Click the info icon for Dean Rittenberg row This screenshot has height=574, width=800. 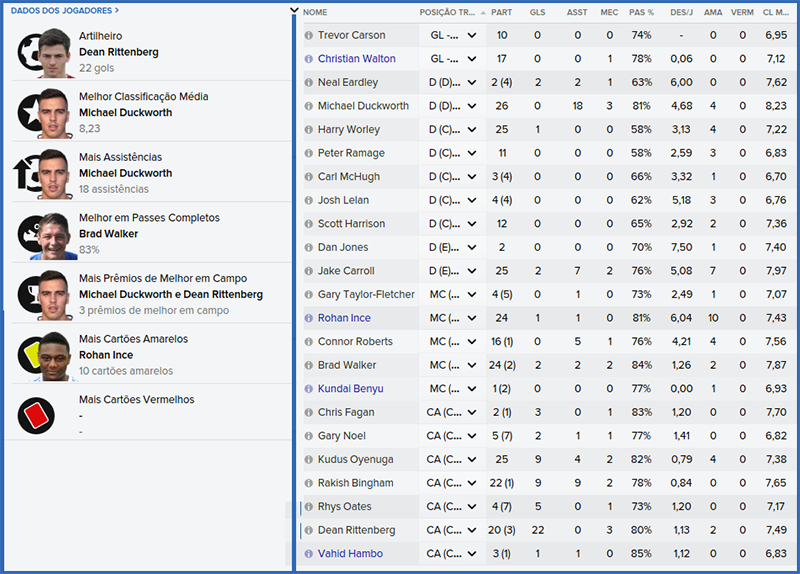click(x=308, y=530)
